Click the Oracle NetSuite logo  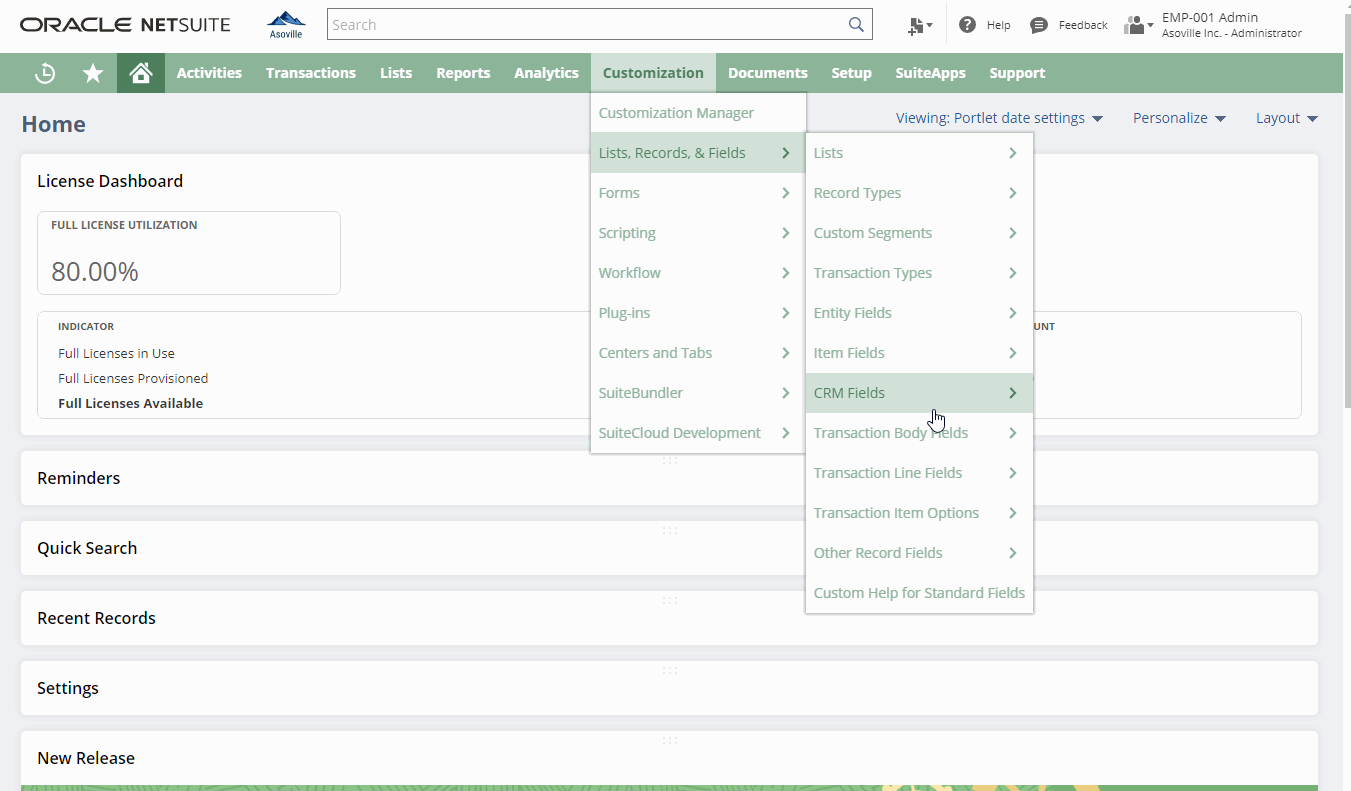(125, 25)
